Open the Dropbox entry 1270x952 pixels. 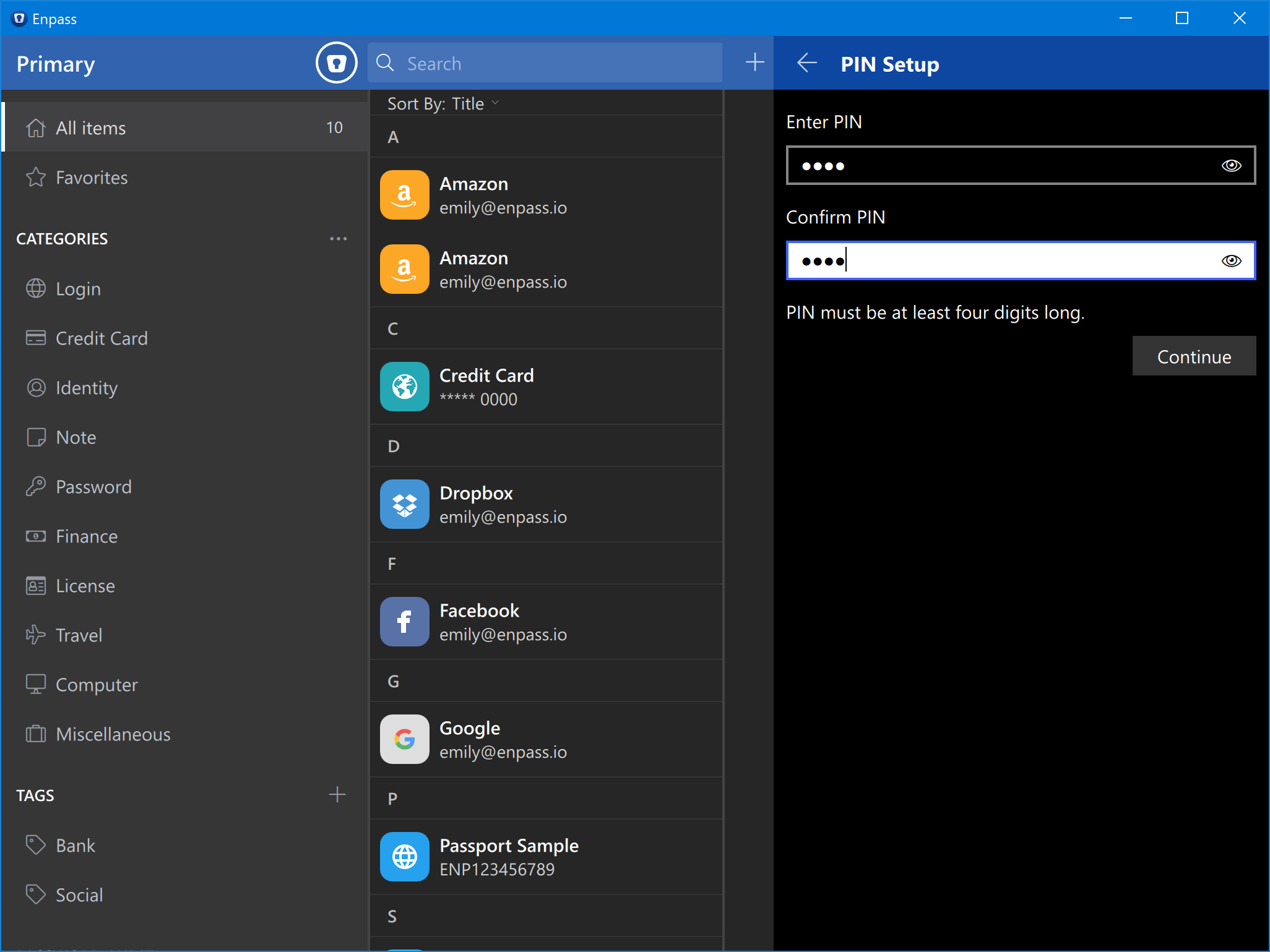546,504
